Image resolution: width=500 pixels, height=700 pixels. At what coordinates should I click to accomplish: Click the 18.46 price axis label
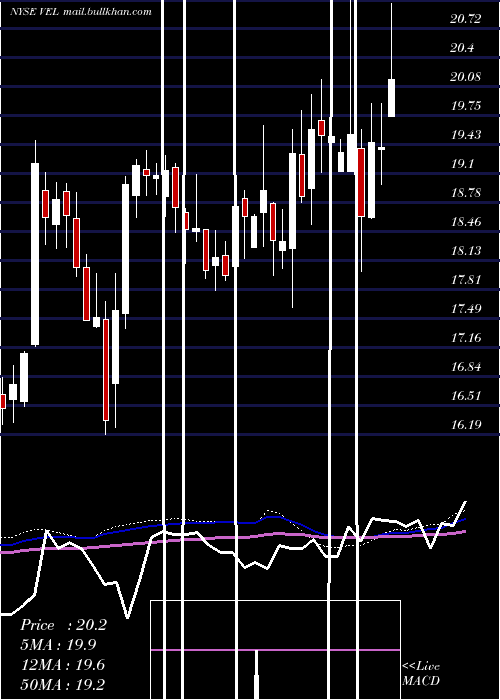pos(466,222)
